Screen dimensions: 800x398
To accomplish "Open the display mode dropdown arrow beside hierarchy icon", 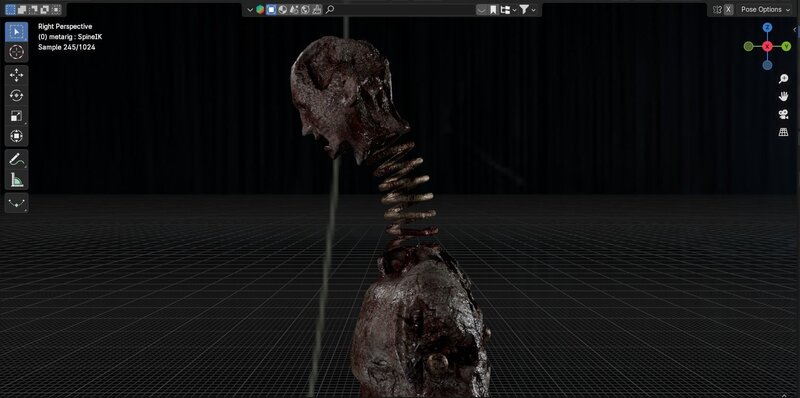I will [x=514, y=10].
